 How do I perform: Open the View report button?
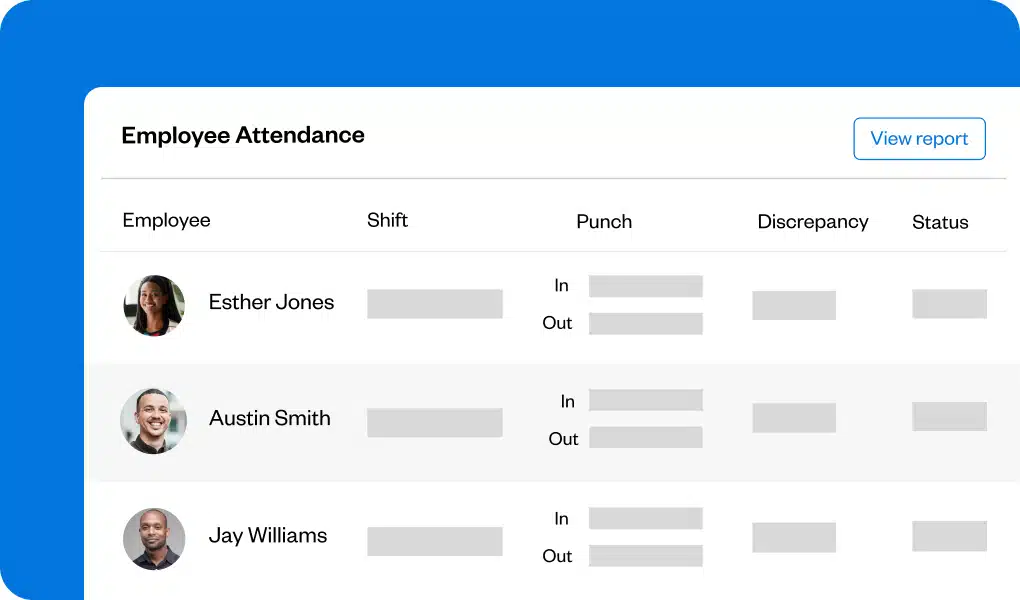coord(918,139)
